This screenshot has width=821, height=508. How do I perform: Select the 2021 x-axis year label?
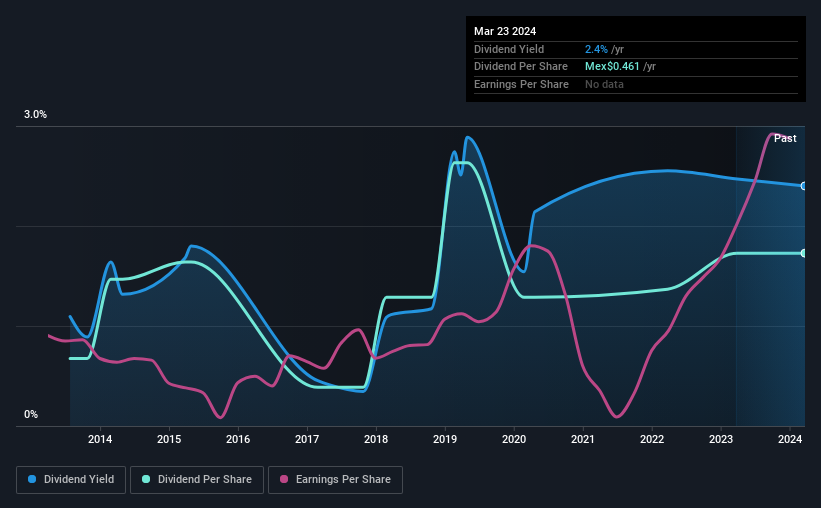click(x=583, y=439)
